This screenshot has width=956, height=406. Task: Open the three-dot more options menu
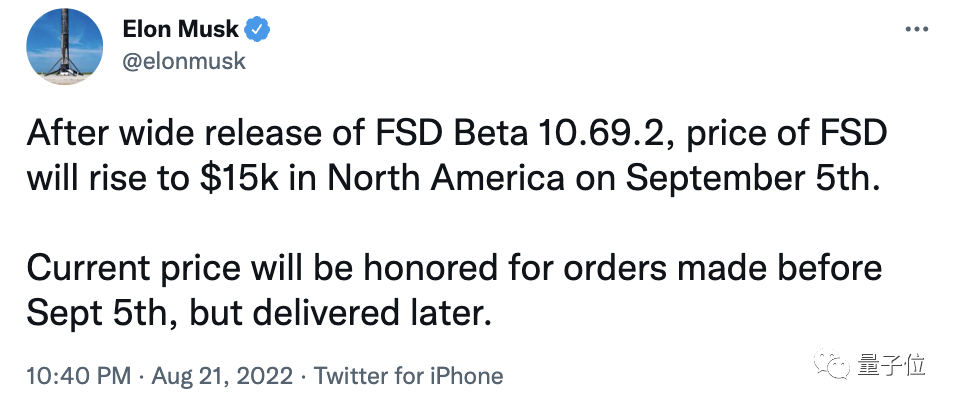tap(916, 31)
